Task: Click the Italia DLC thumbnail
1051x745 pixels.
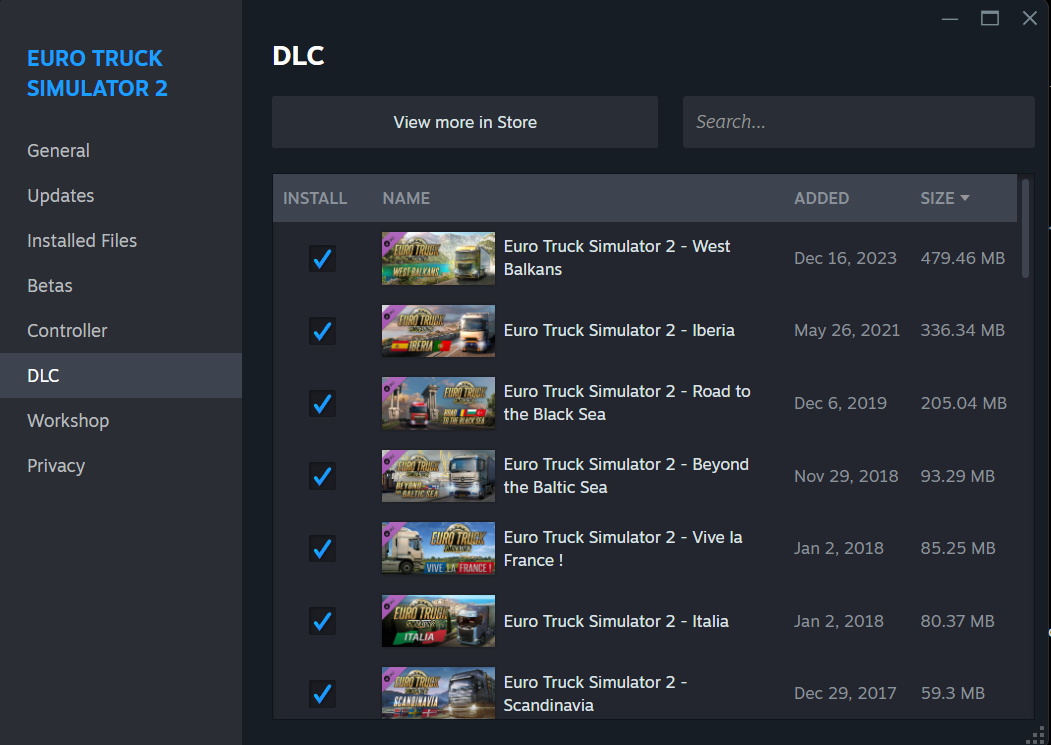Action: (x=438, y=621)
